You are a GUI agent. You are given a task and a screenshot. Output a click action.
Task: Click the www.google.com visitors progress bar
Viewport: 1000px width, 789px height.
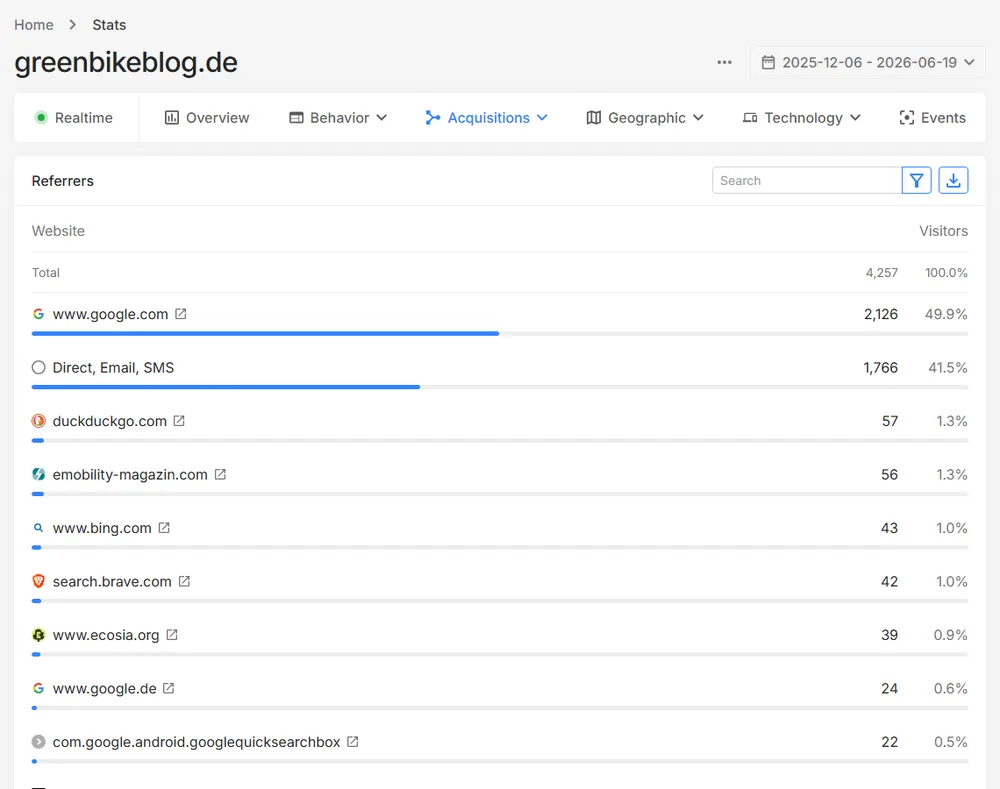click(x=500, y=334)
